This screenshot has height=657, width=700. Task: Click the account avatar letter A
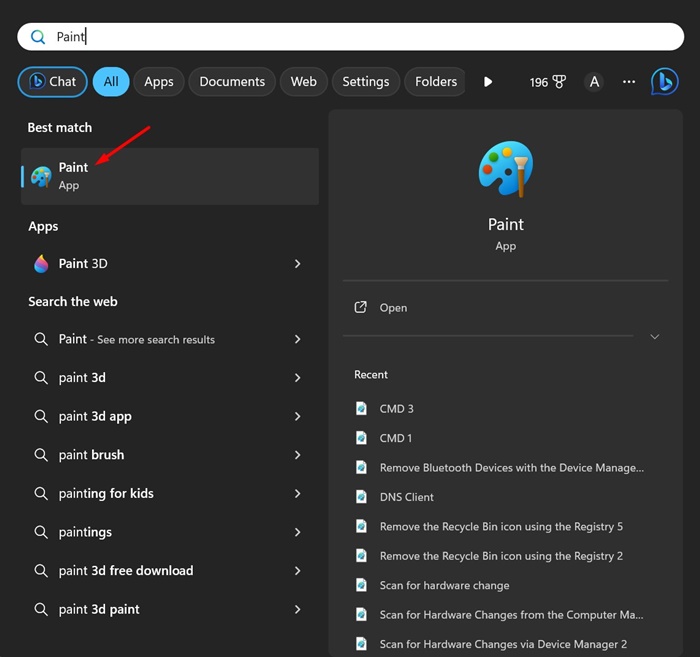point(594,82)
